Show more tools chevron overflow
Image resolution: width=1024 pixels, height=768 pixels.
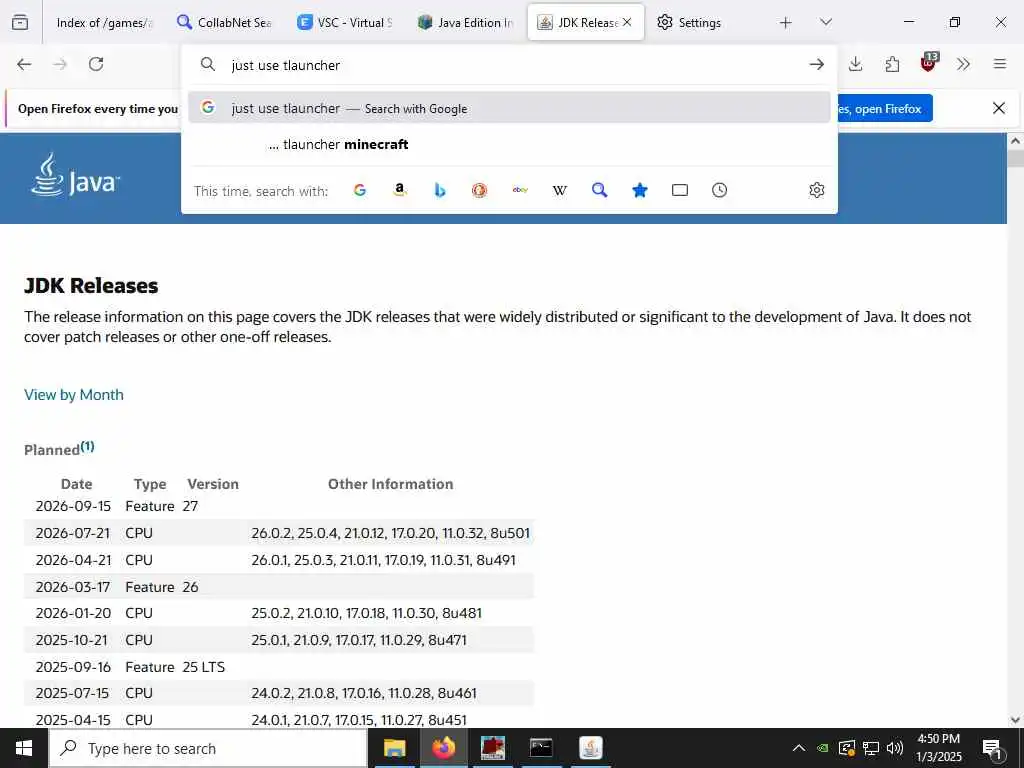tap(963, 64)
